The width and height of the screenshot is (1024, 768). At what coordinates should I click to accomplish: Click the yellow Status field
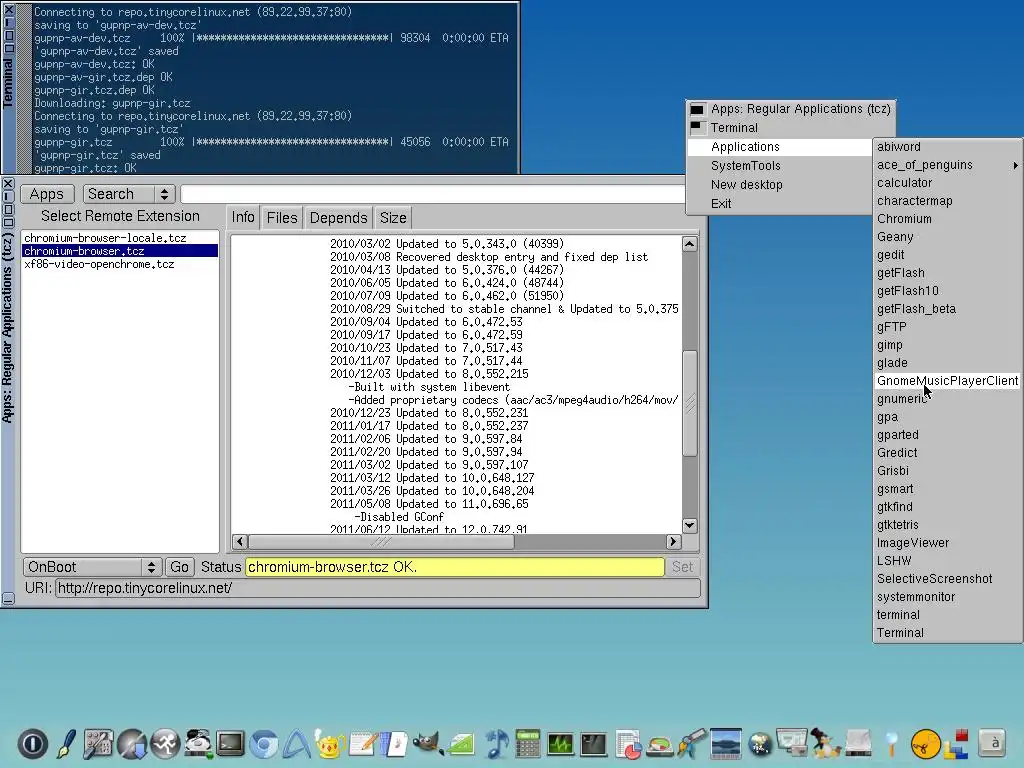coord(455,567)
